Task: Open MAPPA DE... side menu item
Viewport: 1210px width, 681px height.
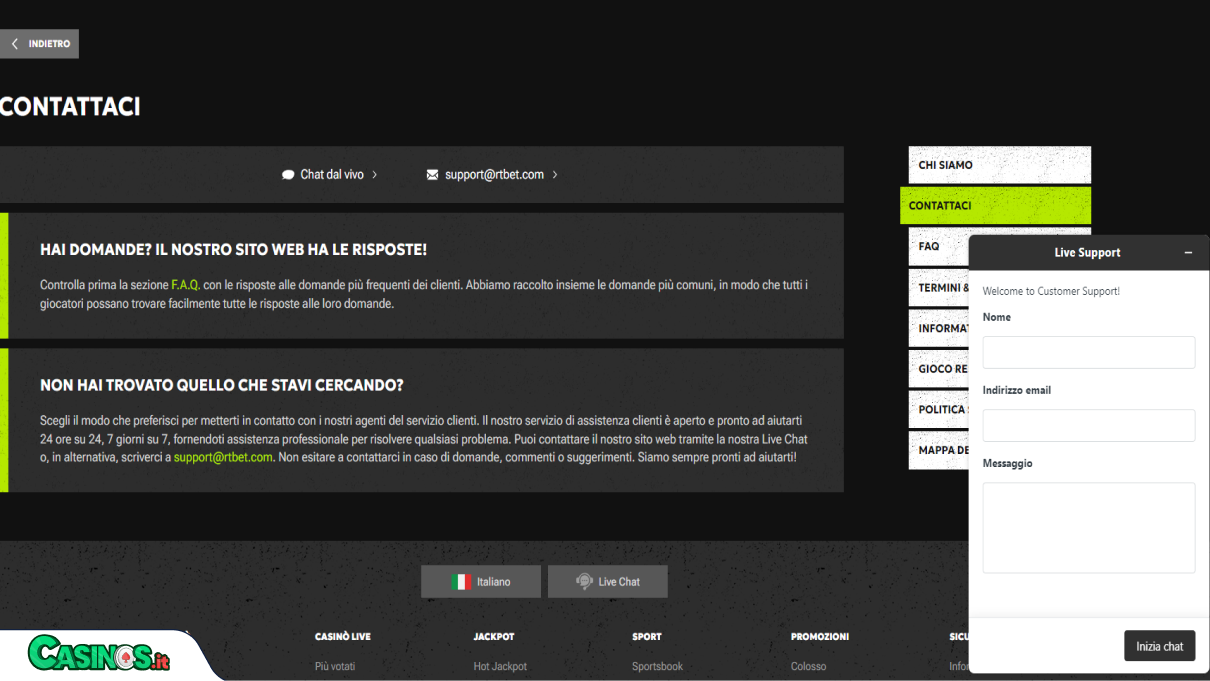Action: coord(938,450)
